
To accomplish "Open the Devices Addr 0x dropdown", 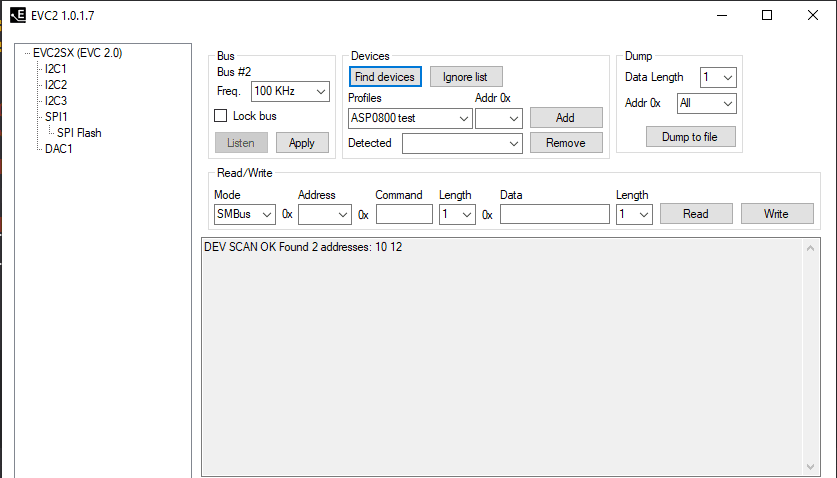I will 499,119.
